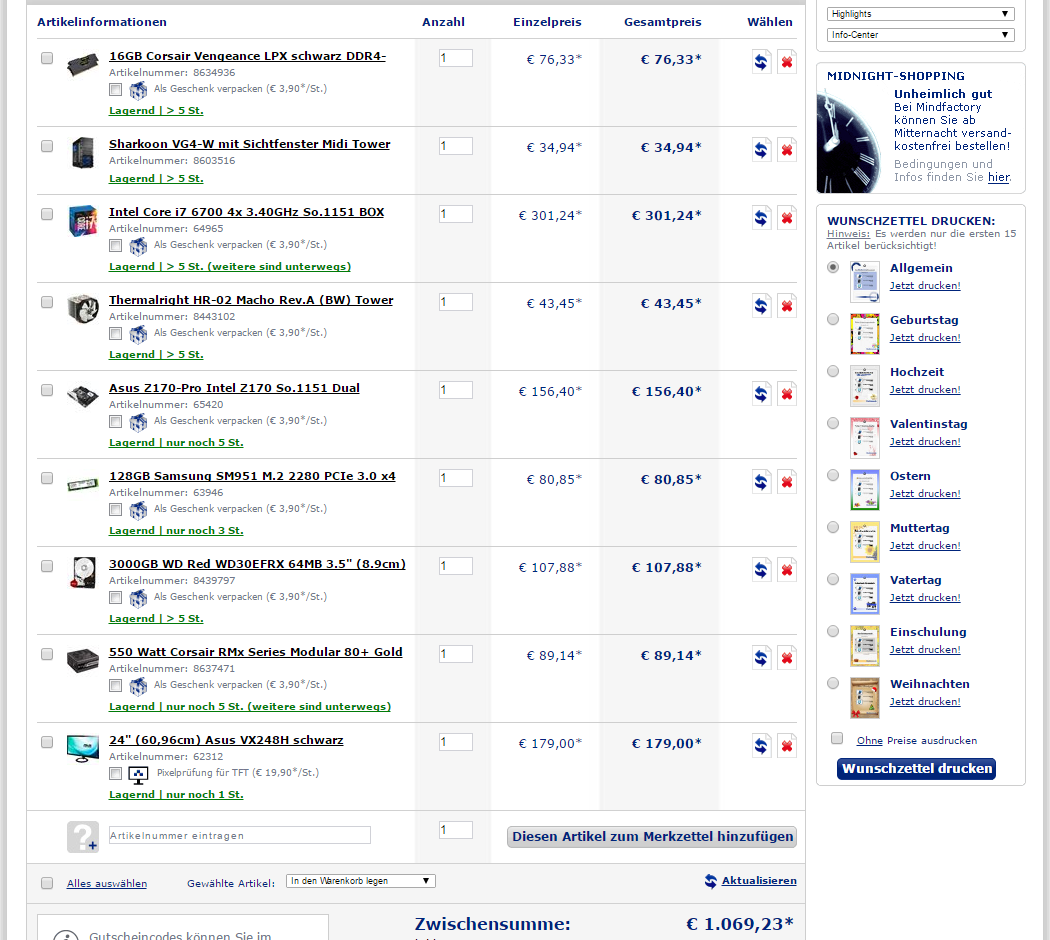Click the Artikelnummer eintragen input field
1050x940 pixels.
tap(240, 836)
